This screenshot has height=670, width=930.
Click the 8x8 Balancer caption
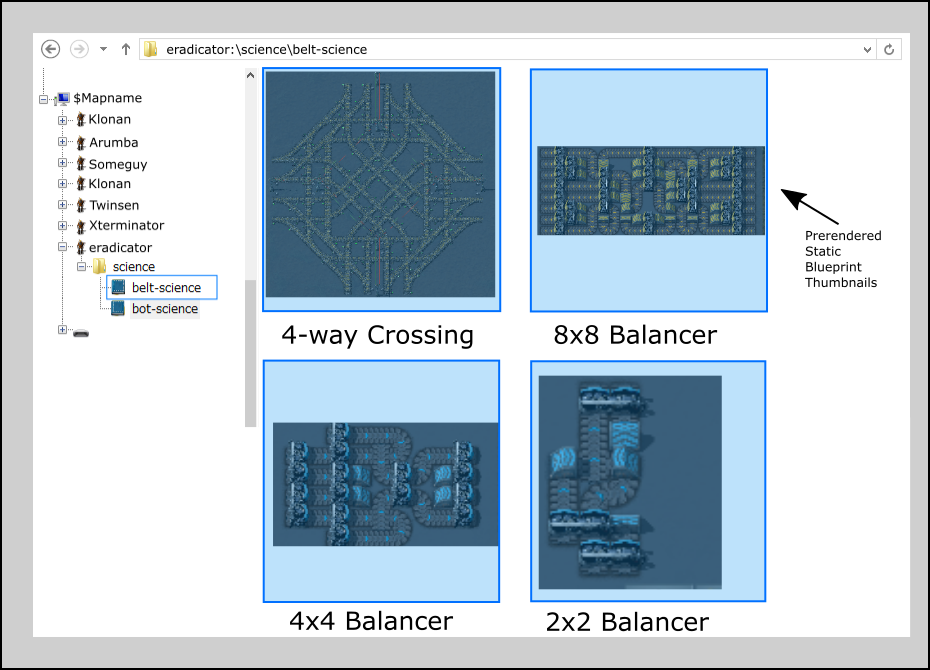[635, 335]
